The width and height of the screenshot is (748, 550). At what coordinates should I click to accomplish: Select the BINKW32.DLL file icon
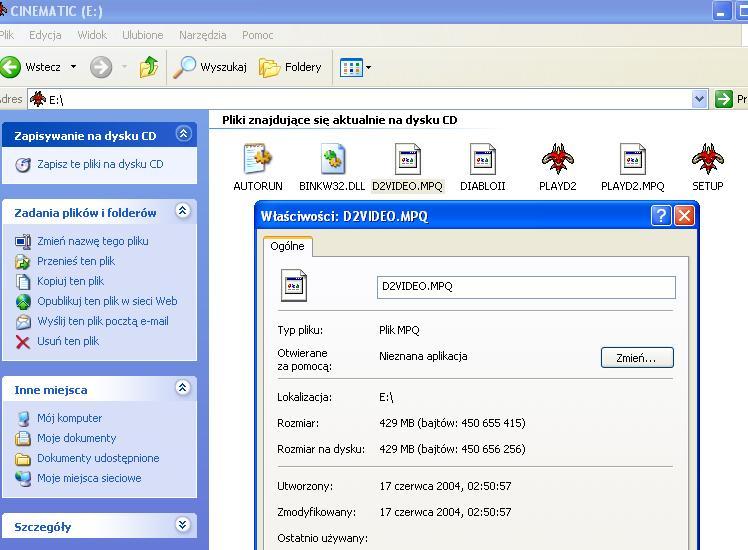click(x=332, y=159)
